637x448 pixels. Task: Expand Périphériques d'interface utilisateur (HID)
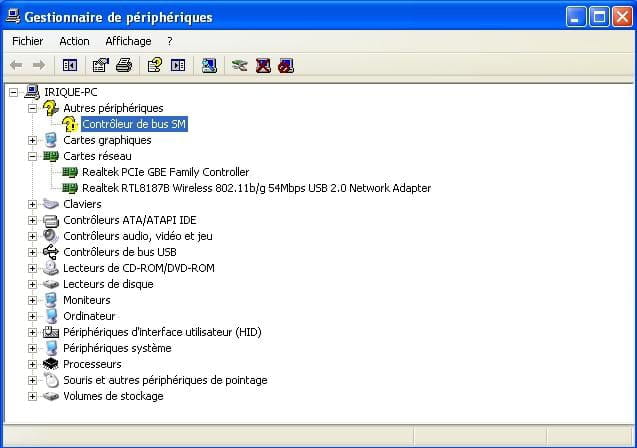pyautogui.click(x=32, y=332)
